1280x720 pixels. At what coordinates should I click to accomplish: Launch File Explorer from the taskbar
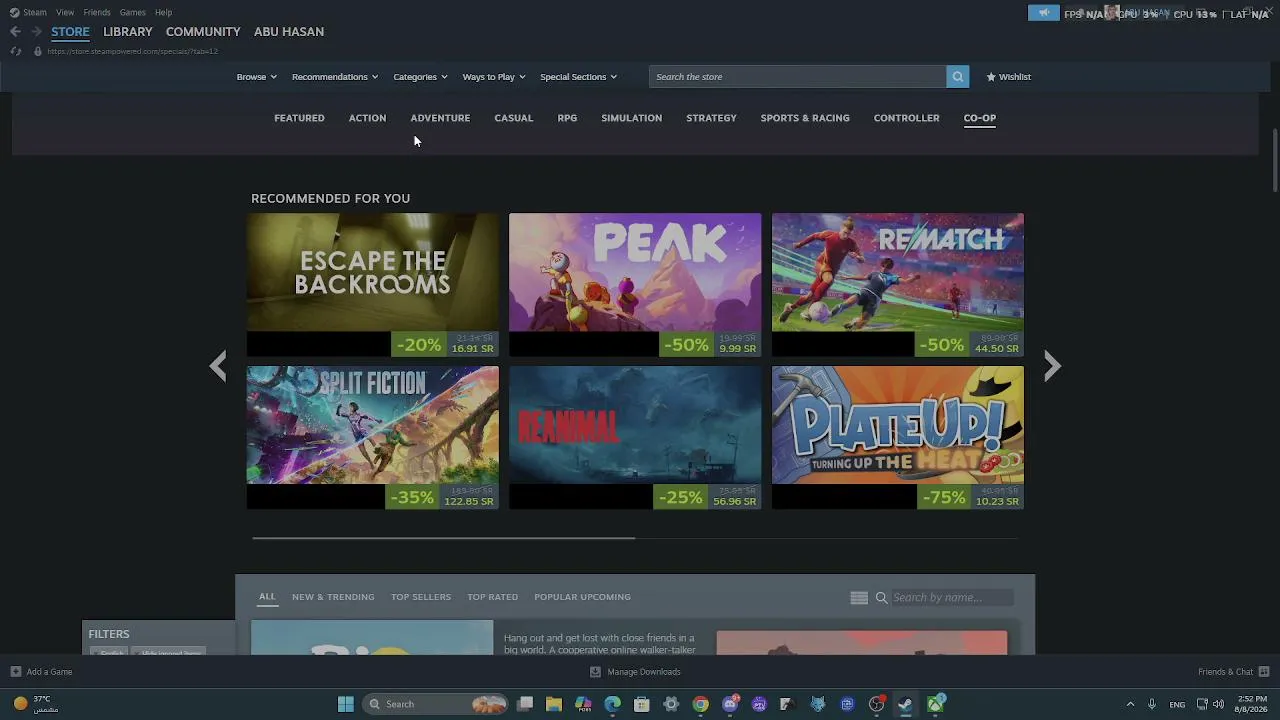tap(554, 704)
